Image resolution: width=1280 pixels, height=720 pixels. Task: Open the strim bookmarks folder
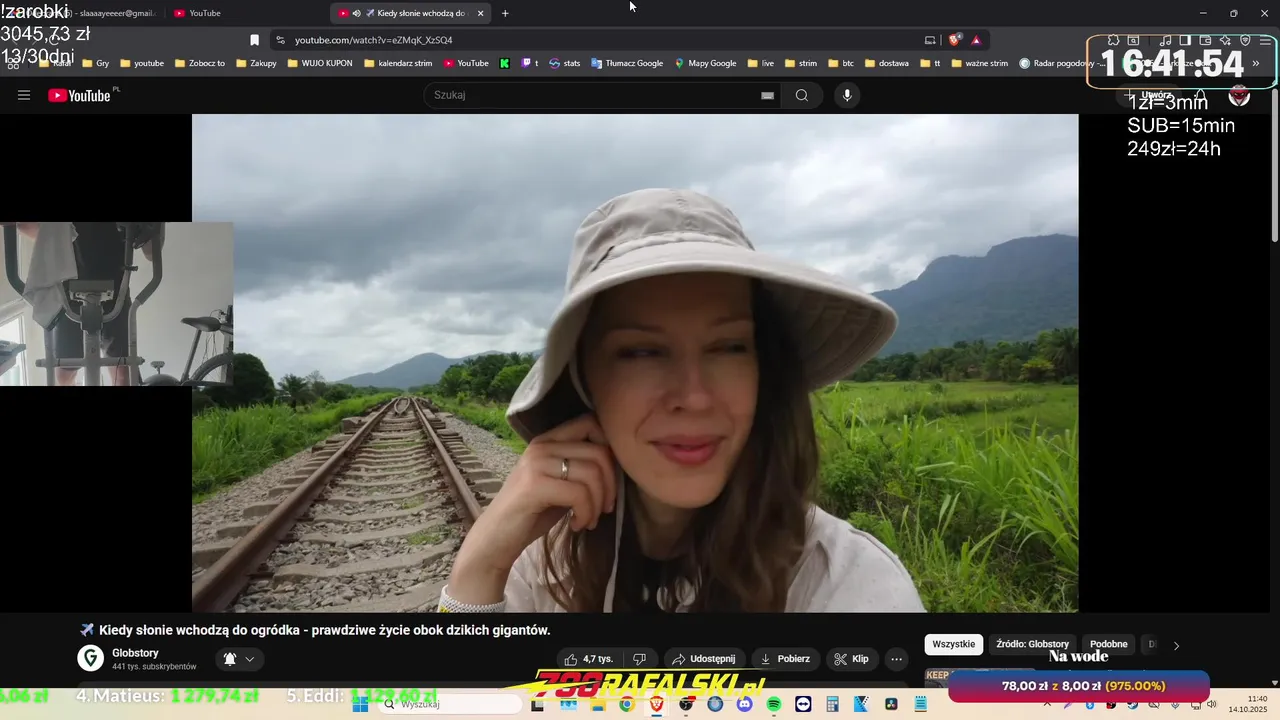pos(801,63)
